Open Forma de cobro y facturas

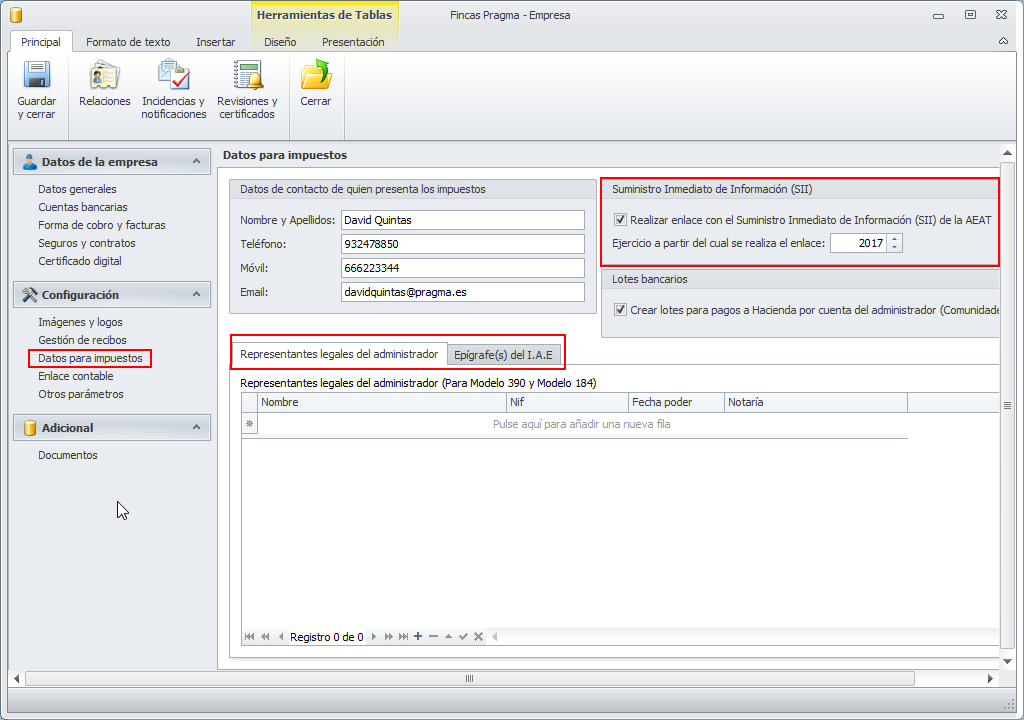tap(102, 225)
